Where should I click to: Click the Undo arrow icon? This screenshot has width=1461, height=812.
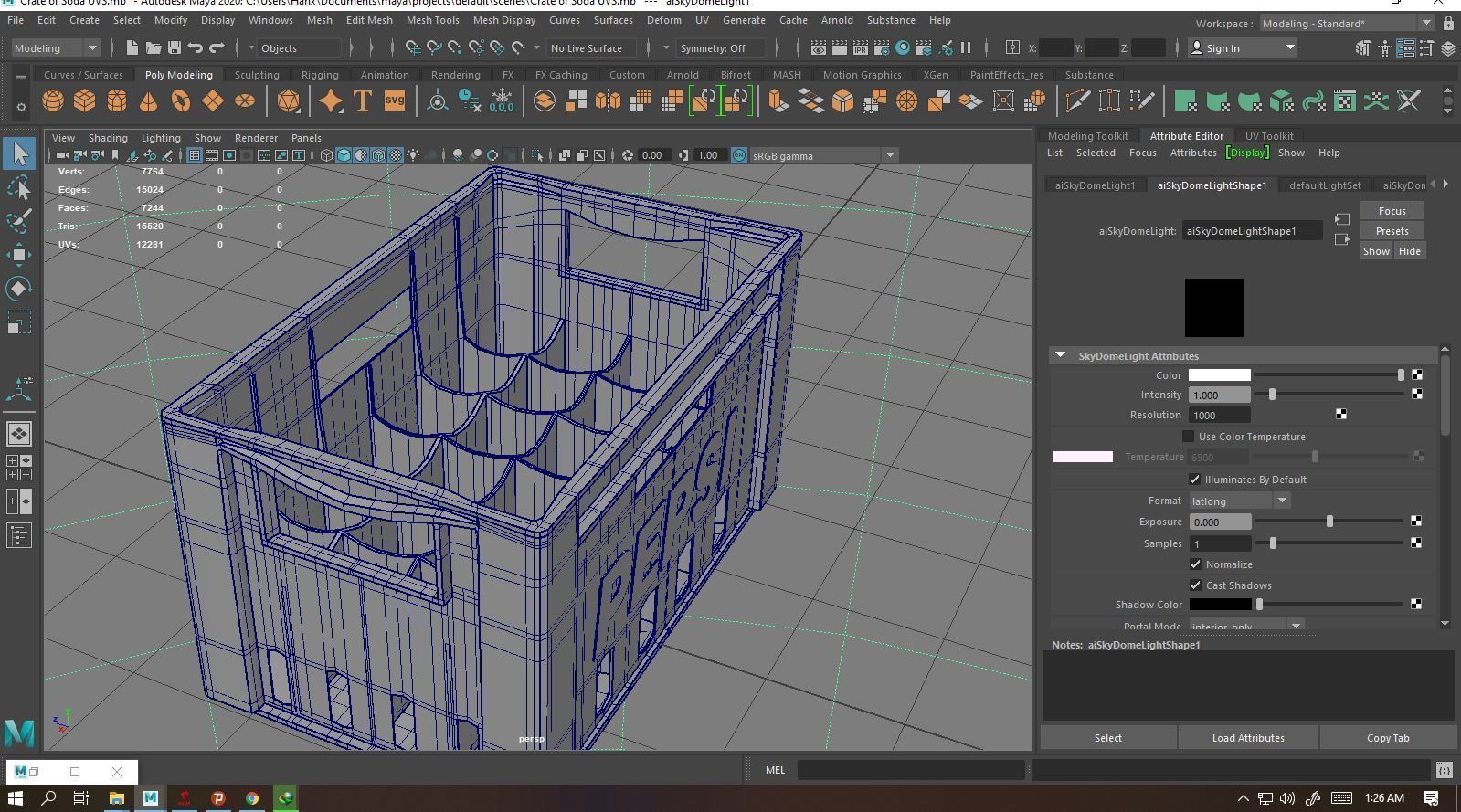point(196,47)
